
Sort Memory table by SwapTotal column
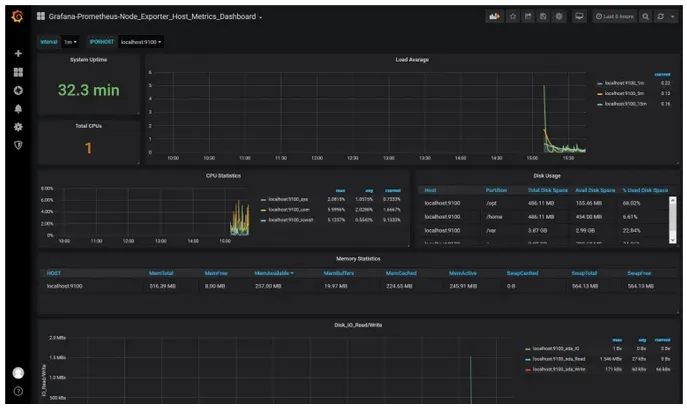[x=584, y=273]
